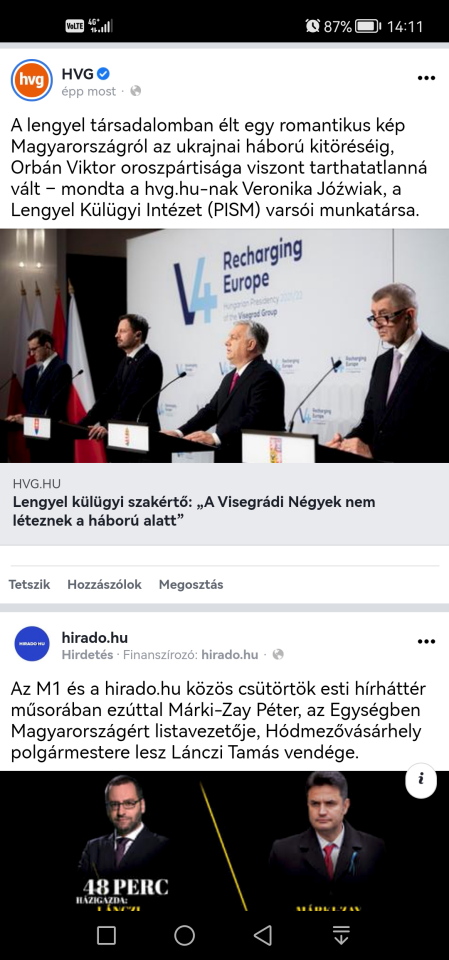Tap the HVG blue verified badge
The height and width of the screenshot is (960, 449).
coord(104,74)
